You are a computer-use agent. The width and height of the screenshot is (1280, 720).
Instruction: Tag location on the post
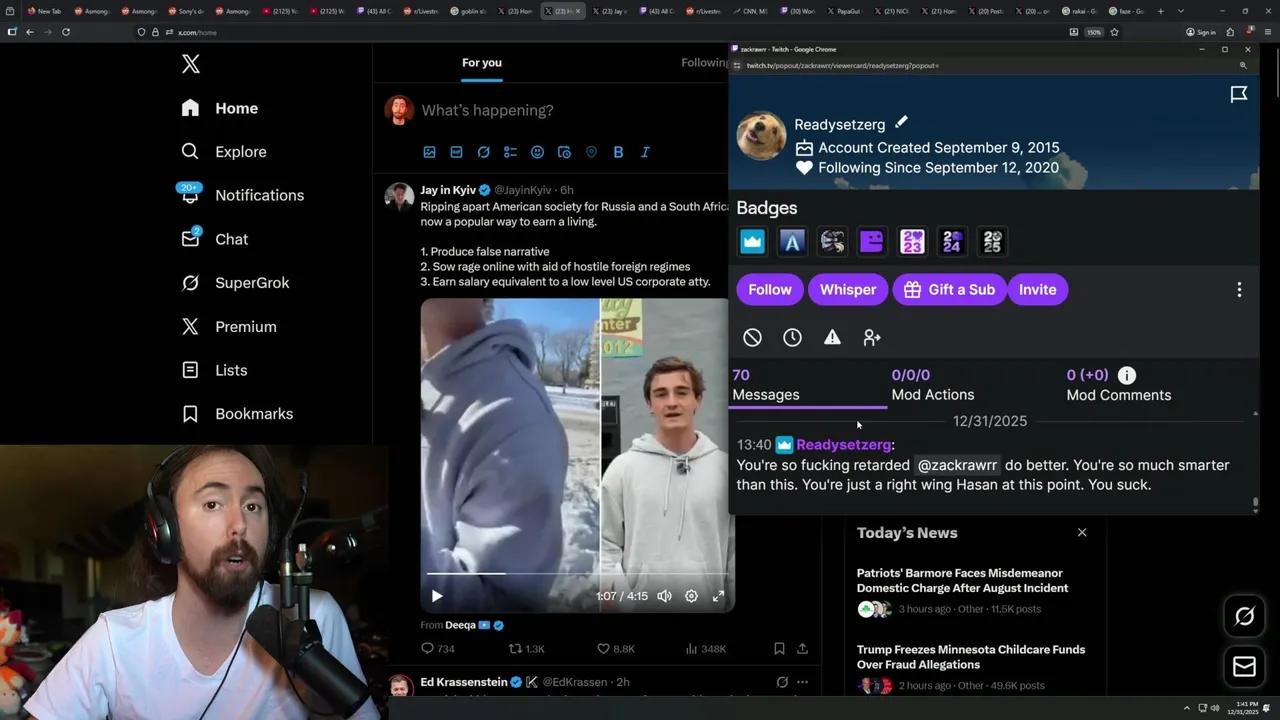591,152
